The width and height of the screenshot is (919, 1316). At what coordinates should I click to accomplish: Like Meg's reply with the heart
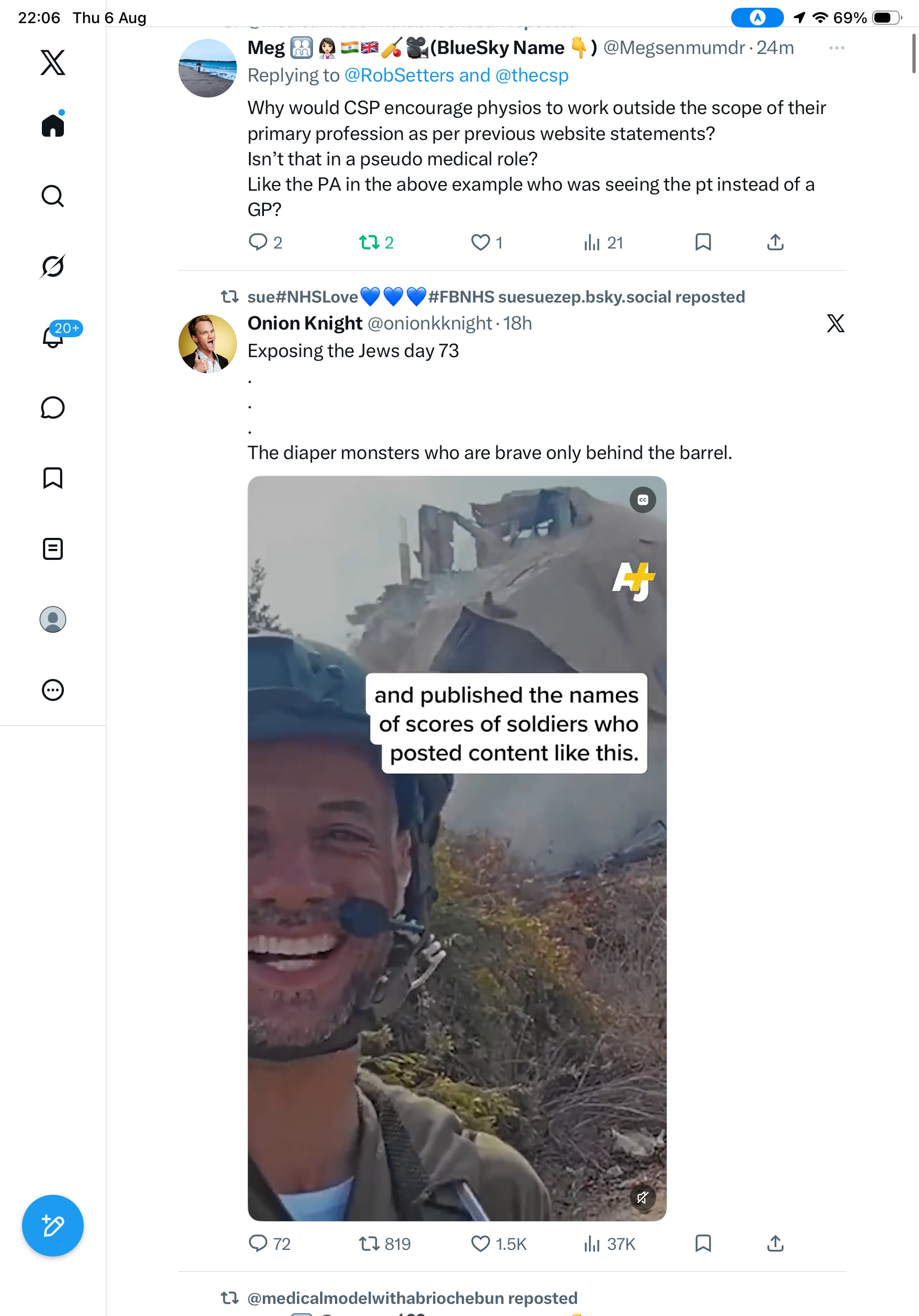tap(480, 242)
